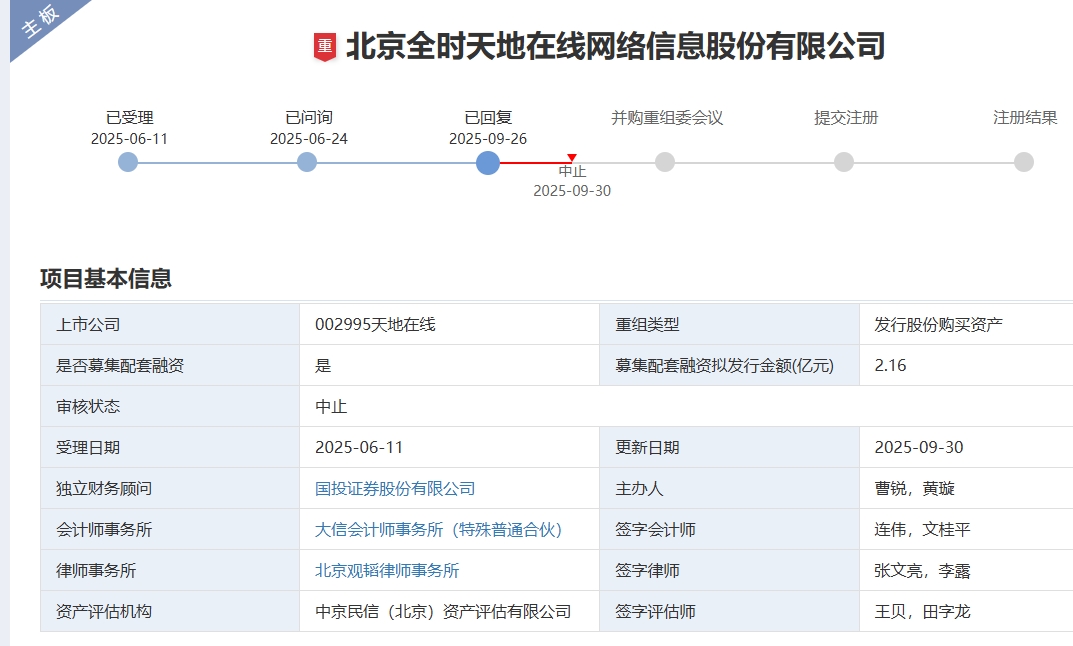Open the 大信会计师事务所（特殊普通合伙）link
This screenshot has width=1073, height=646.
click(x=438, y=530)
